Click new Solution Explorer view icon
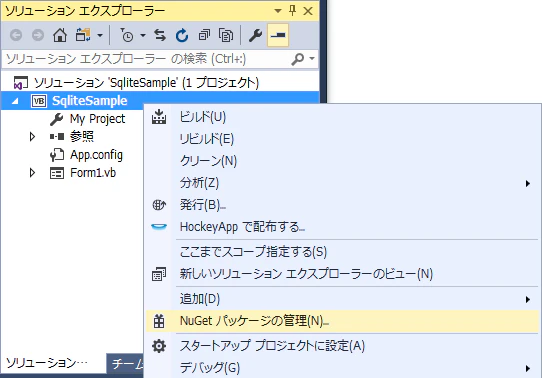 [x=159, y=274]
